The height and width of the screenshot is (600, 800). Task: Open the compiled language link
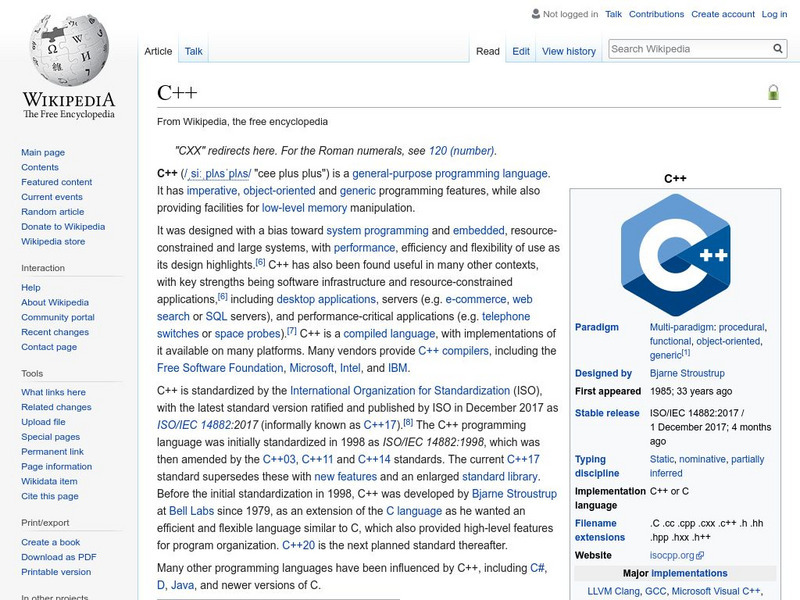[x=389, y=334]
